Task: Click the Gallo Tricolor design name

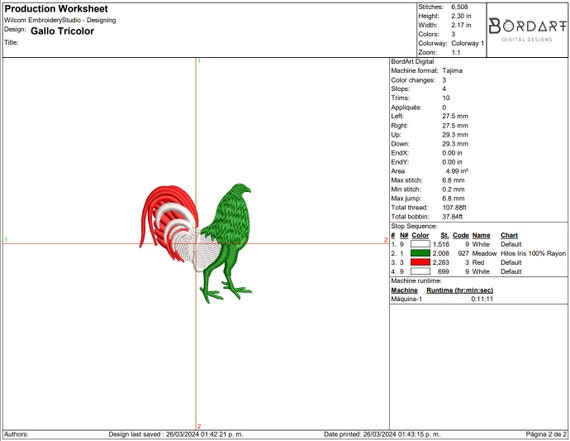Action: coord(62,31)
